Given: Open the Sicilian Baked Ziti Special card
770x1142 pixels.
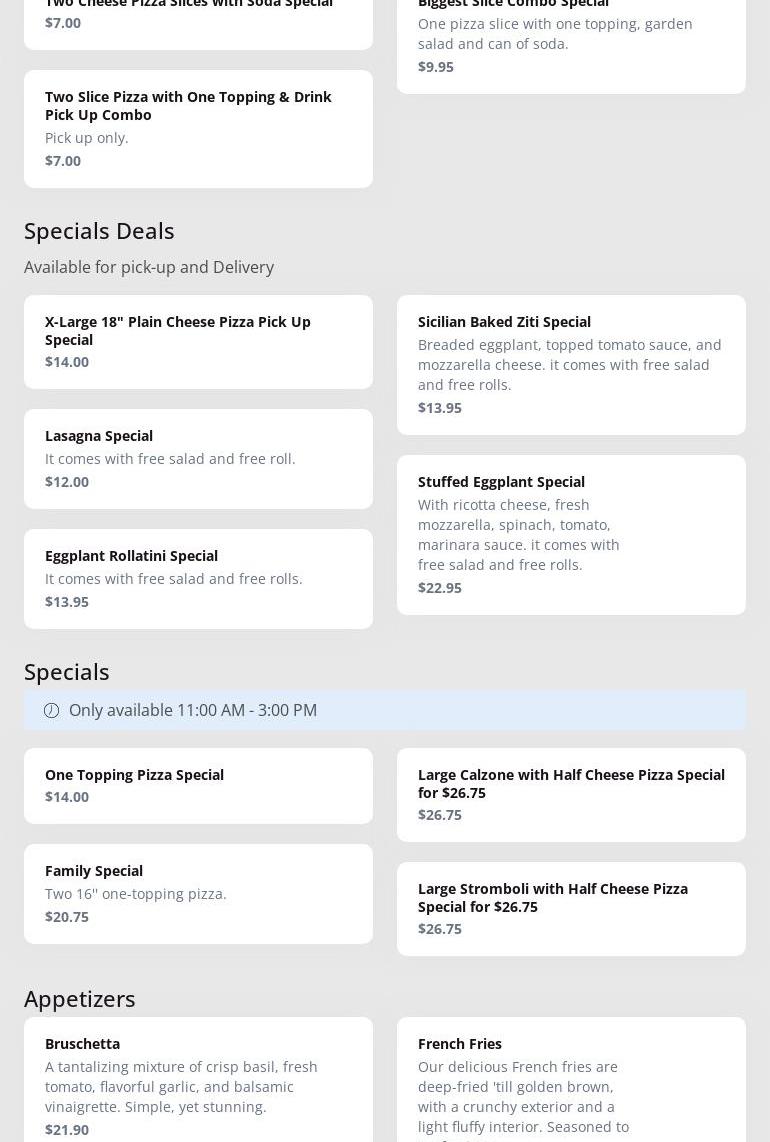Looking at the screenshot, I should [x=571, y=364].
